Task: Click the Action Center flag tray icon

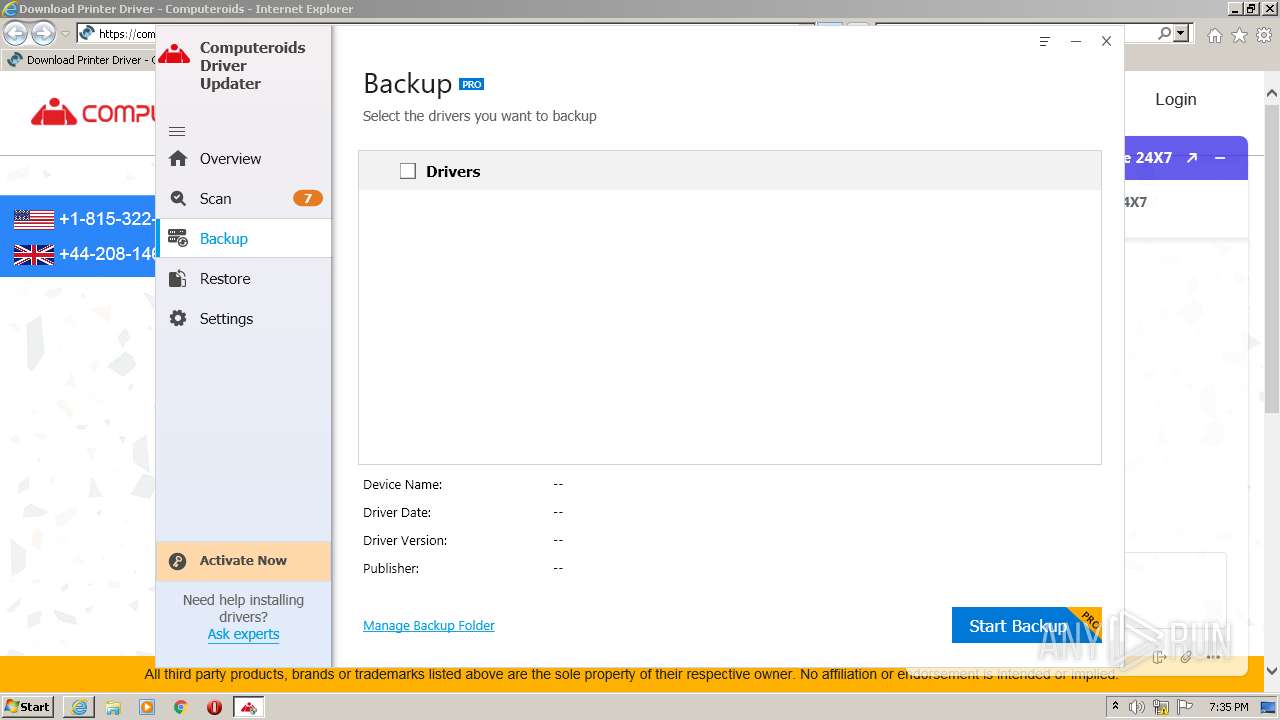Action: click(1185, 707)
